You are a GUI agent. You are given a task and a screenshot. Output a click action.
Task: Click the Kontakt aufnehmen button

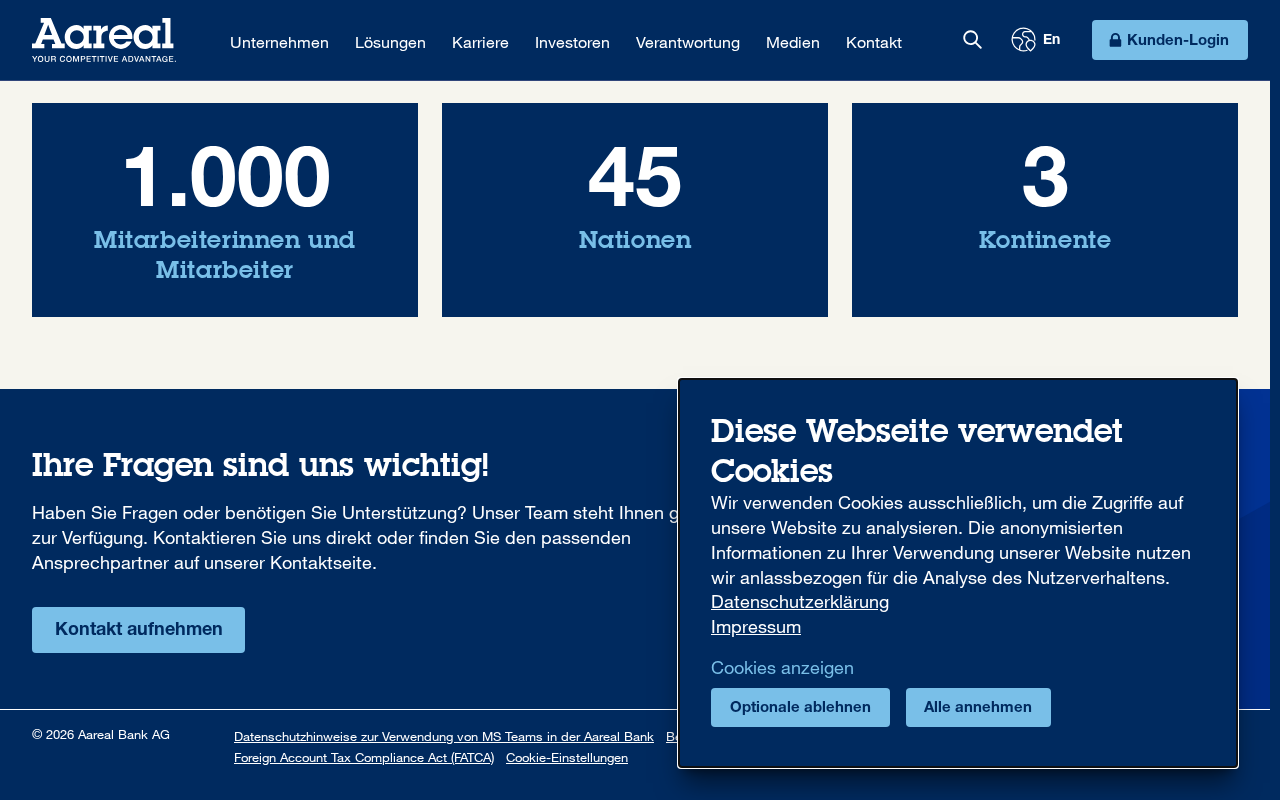click(138, 630)
